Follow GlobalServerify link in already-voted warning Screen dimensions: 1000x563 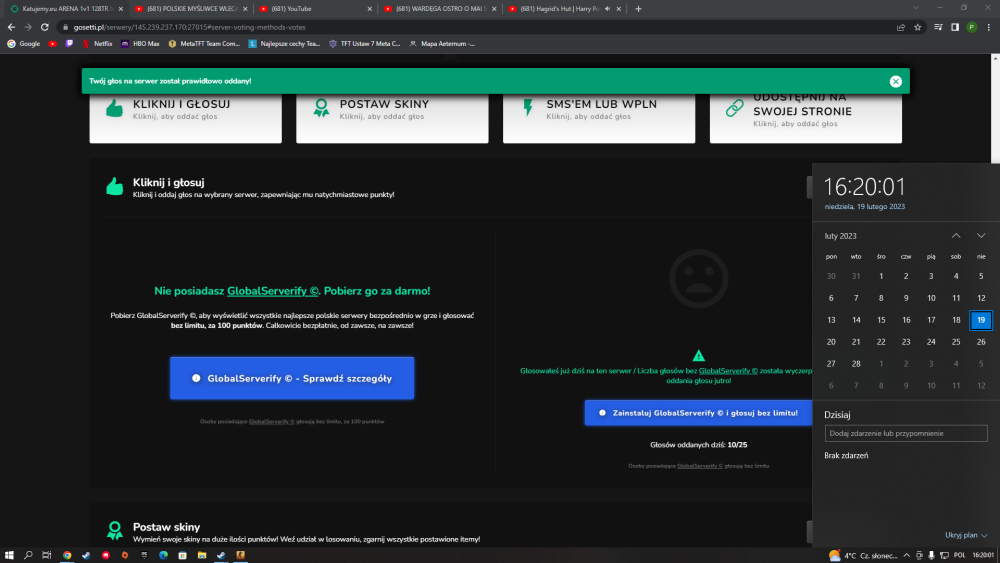pyautogui.click(x=728, y=370)
